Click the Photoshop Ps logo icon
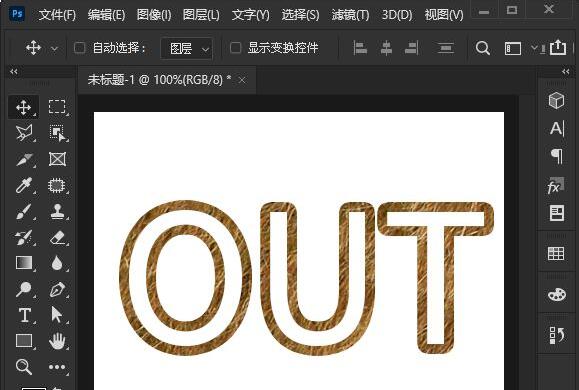Screen dimensions: 579x390 17,14
